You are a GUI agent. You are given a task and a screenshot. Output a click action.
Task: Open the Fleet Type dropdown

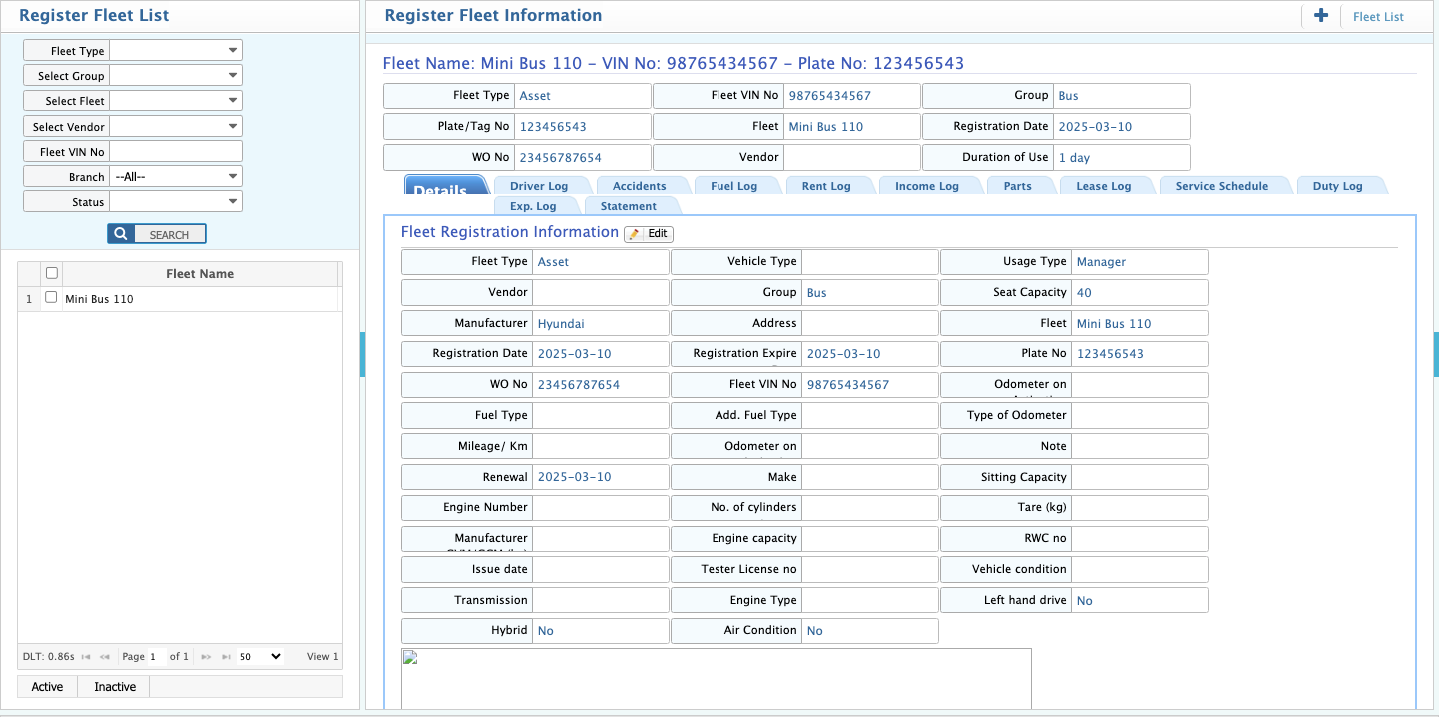pyautogui.click(x=176, y=50)
